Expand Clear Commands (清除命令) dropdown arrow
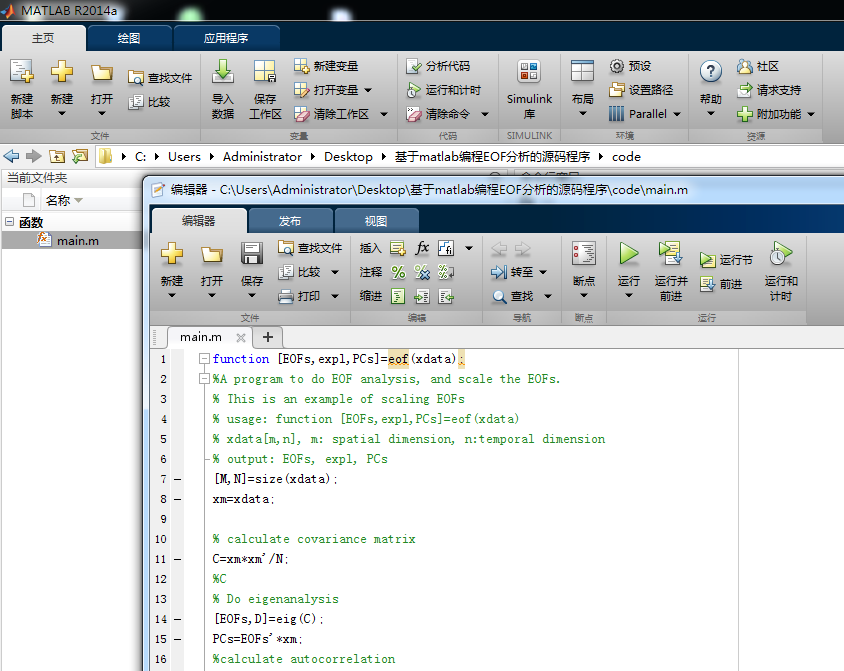This screenshot has height=671, width=844. click(485, 114)
